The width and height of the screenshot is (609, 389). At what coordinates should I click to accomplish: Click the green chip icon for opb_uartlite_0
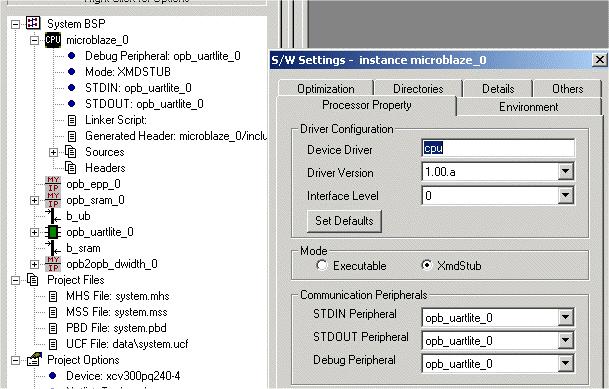53,232
